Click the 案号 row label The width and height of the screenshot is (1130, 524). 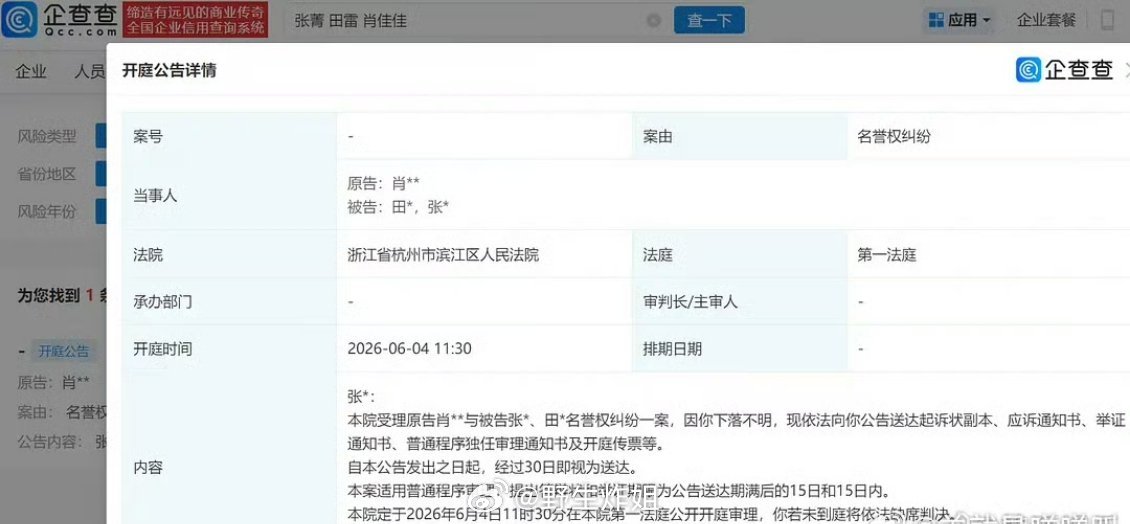pos(148,136)
